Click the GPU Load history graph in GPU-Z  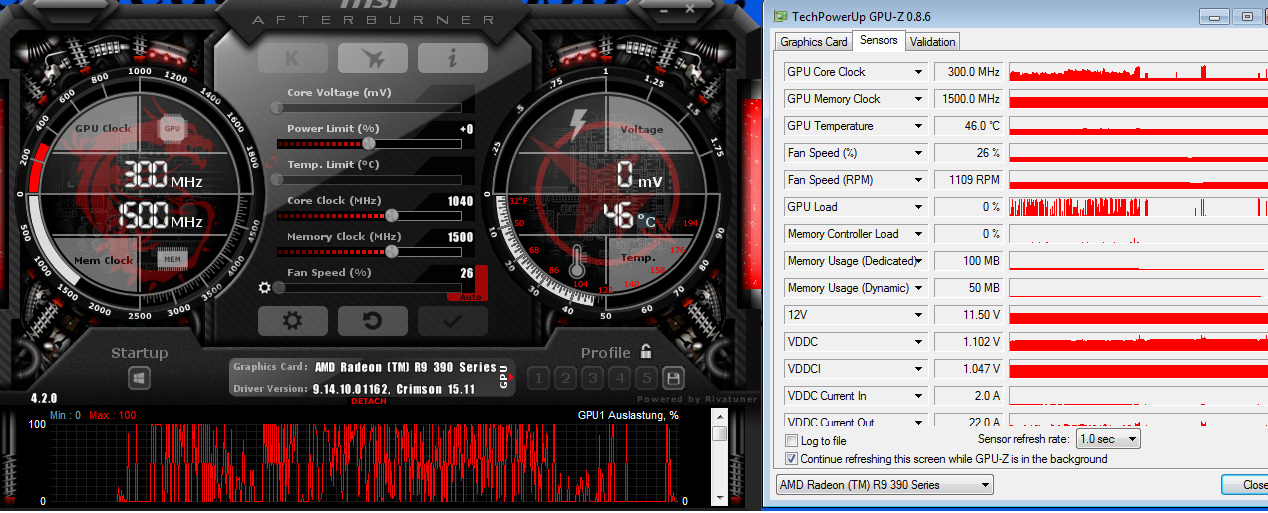1138,207
